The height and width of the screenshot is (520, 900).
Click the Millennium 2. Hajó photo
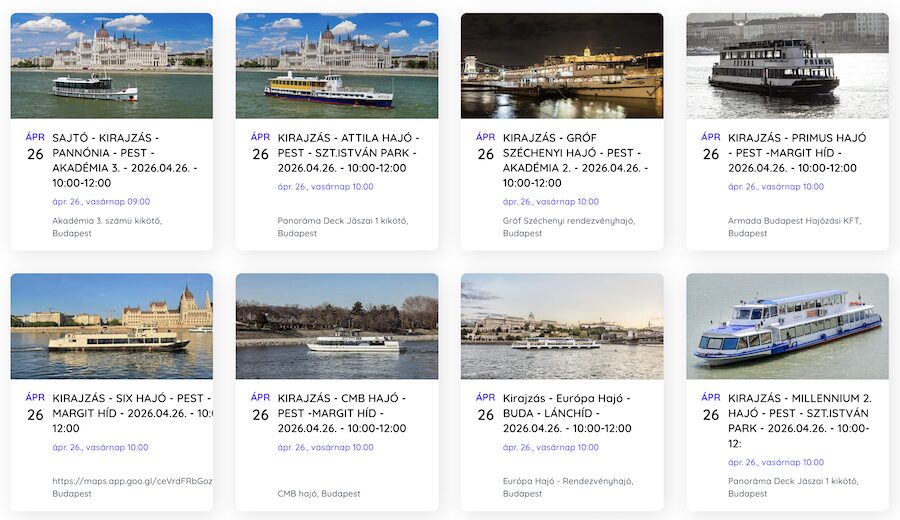click(787, 326)
